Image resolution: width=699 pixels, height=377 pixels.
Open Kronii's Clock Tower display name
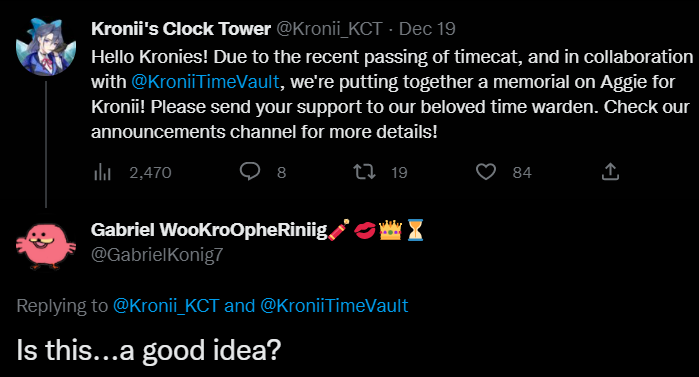(x=181, y=29)
